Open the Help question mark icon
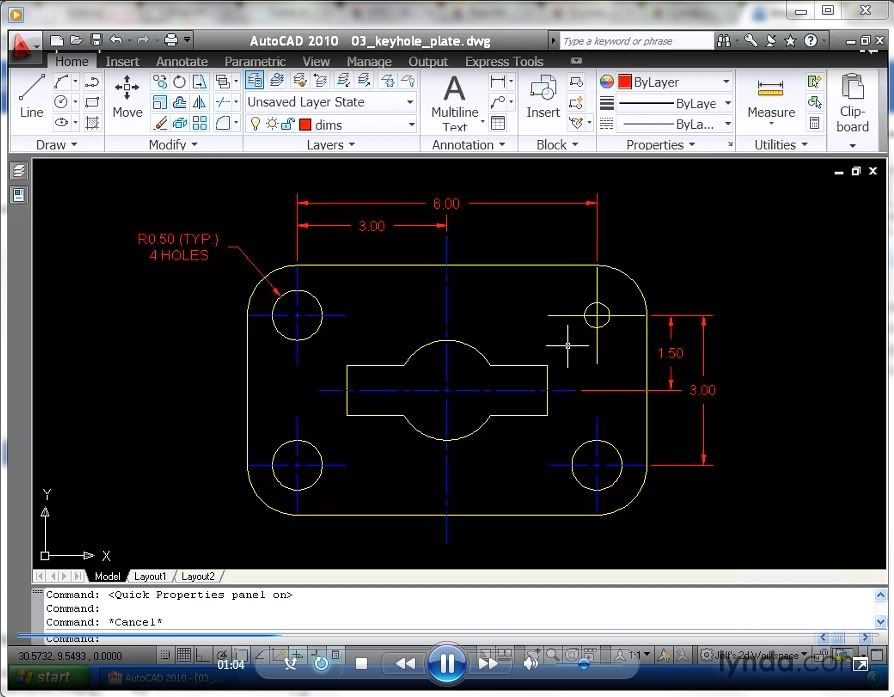This screenshot has height=697, width=894. [x=810, y=40]
